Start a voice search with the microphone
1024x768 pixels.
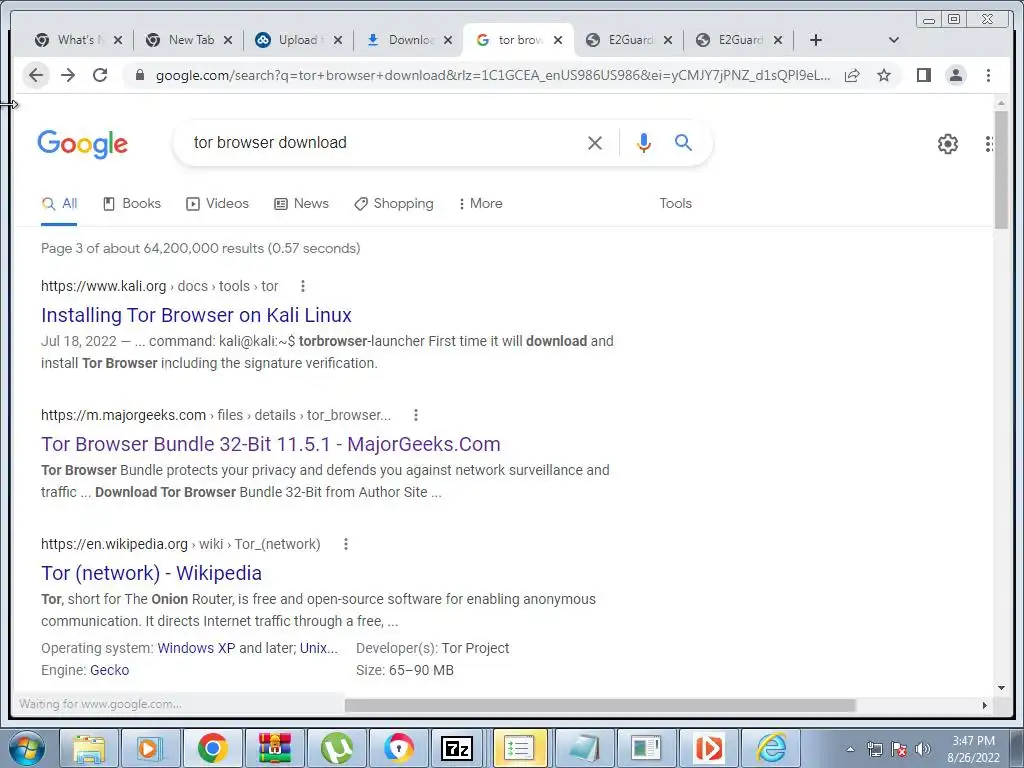click(x=643, y=143)
